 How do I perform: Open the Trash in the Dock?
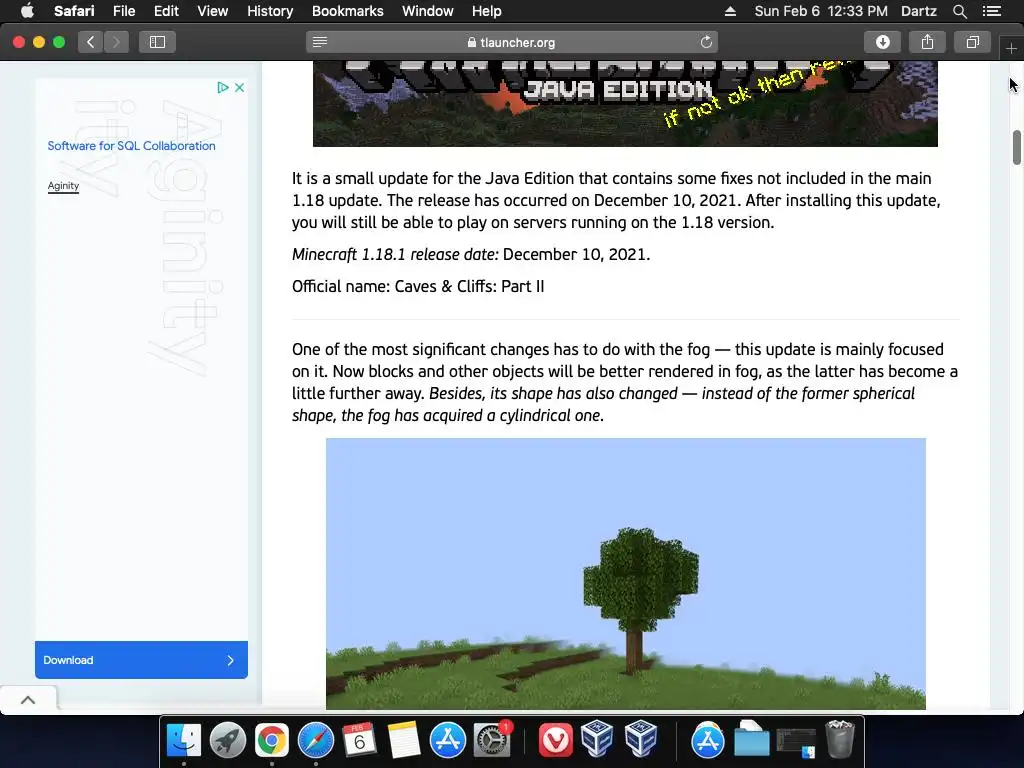(840, 739)
